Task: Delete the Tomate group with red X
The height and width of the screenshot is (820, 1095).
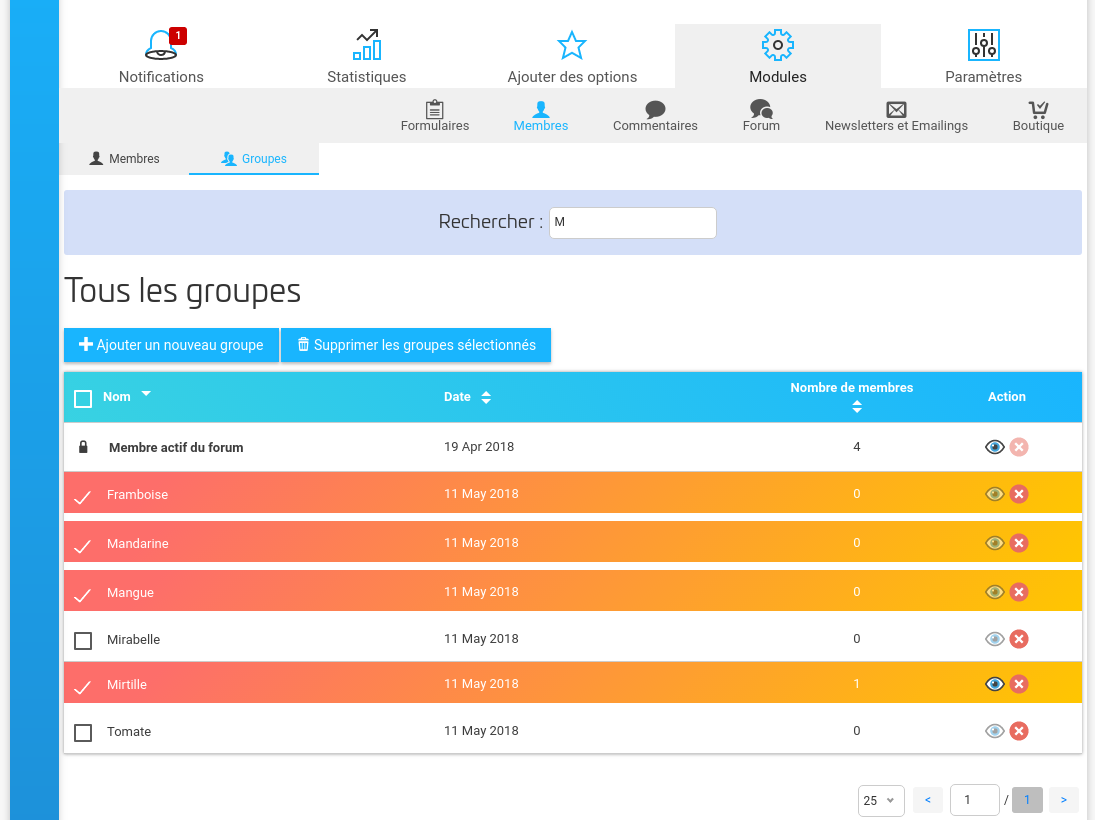Action: (1019, 731)
